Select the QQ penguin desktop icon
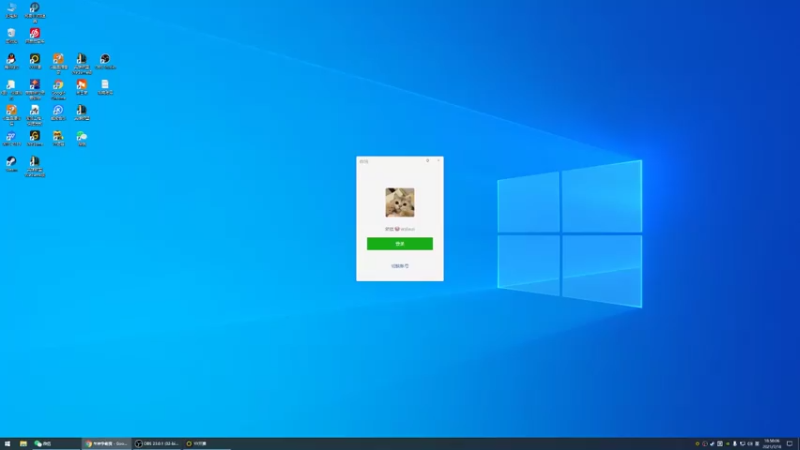 (11, 61)
